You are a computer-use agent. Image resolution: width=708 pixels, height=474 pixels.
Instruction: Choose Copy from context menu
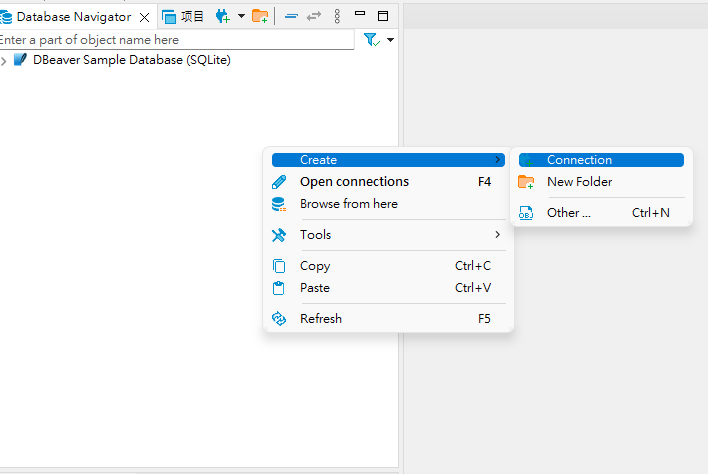(x=388, y=266)
